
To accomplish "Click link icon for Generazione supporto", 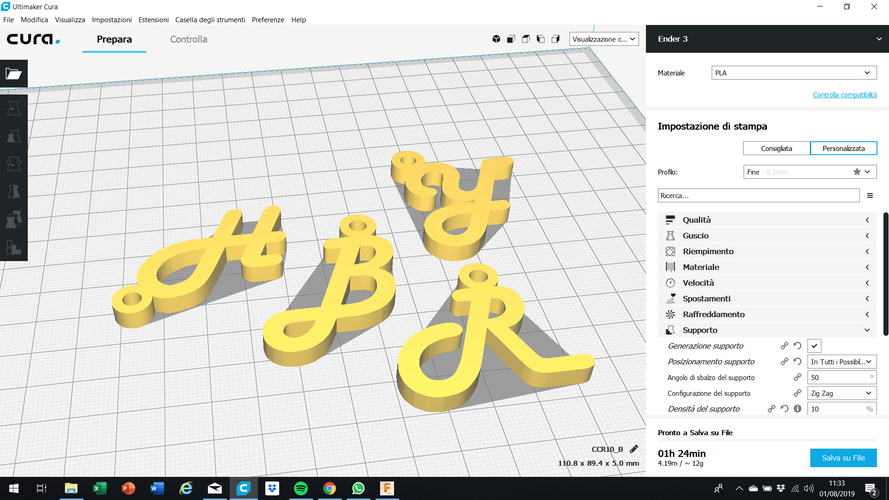I will 784,346.
